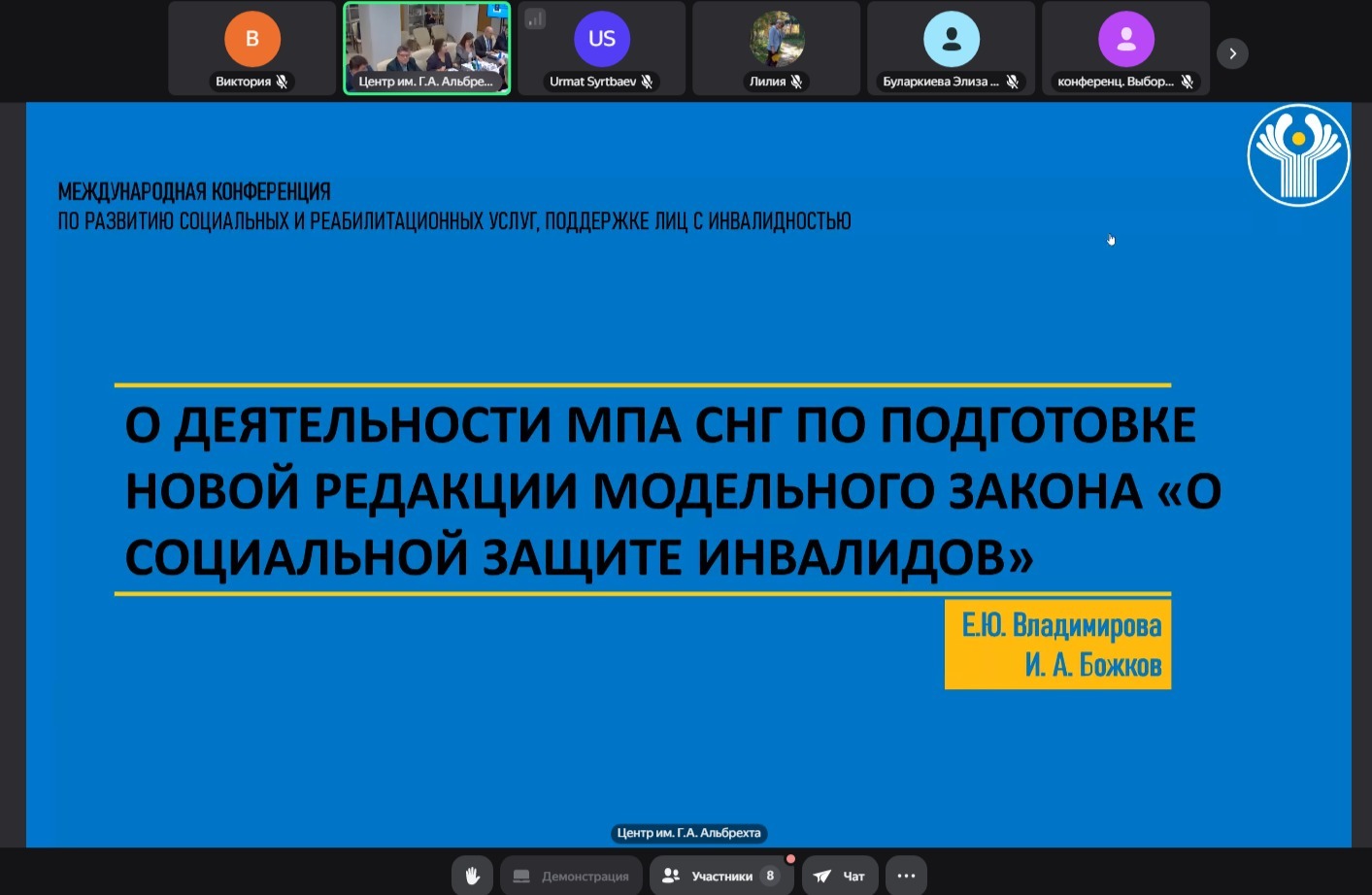Click the purple US avatar circle
Screen dimensions: 1372x895
click(602, 39)
